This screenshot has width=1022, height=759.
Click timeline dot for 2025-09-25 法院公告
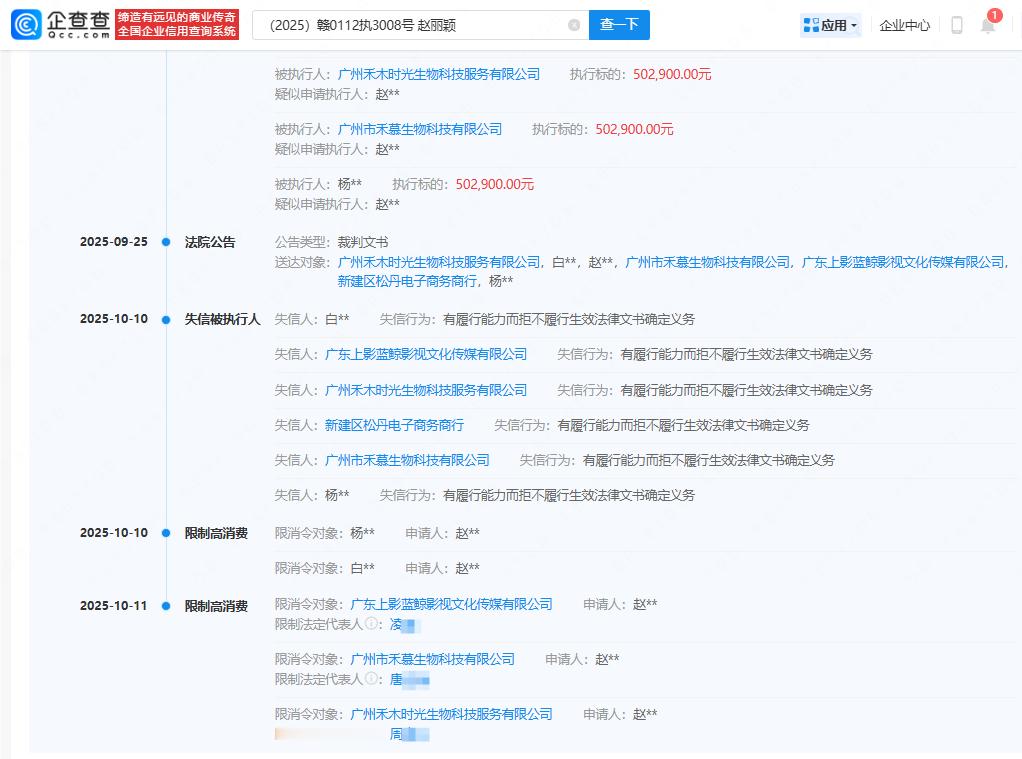coord(166,242)
